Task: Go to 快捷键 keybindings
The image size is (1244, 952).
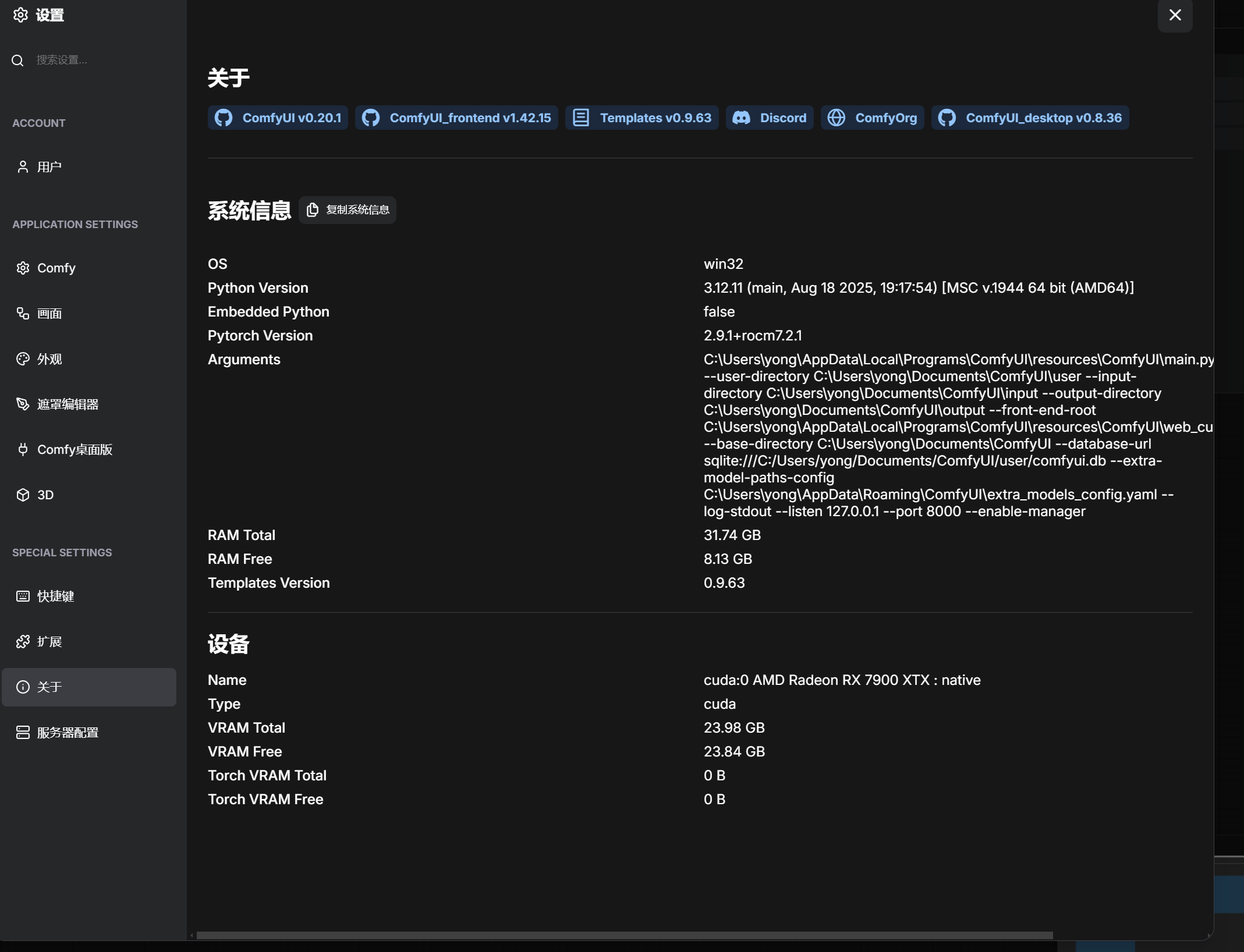Action: (x=89, y=596)
